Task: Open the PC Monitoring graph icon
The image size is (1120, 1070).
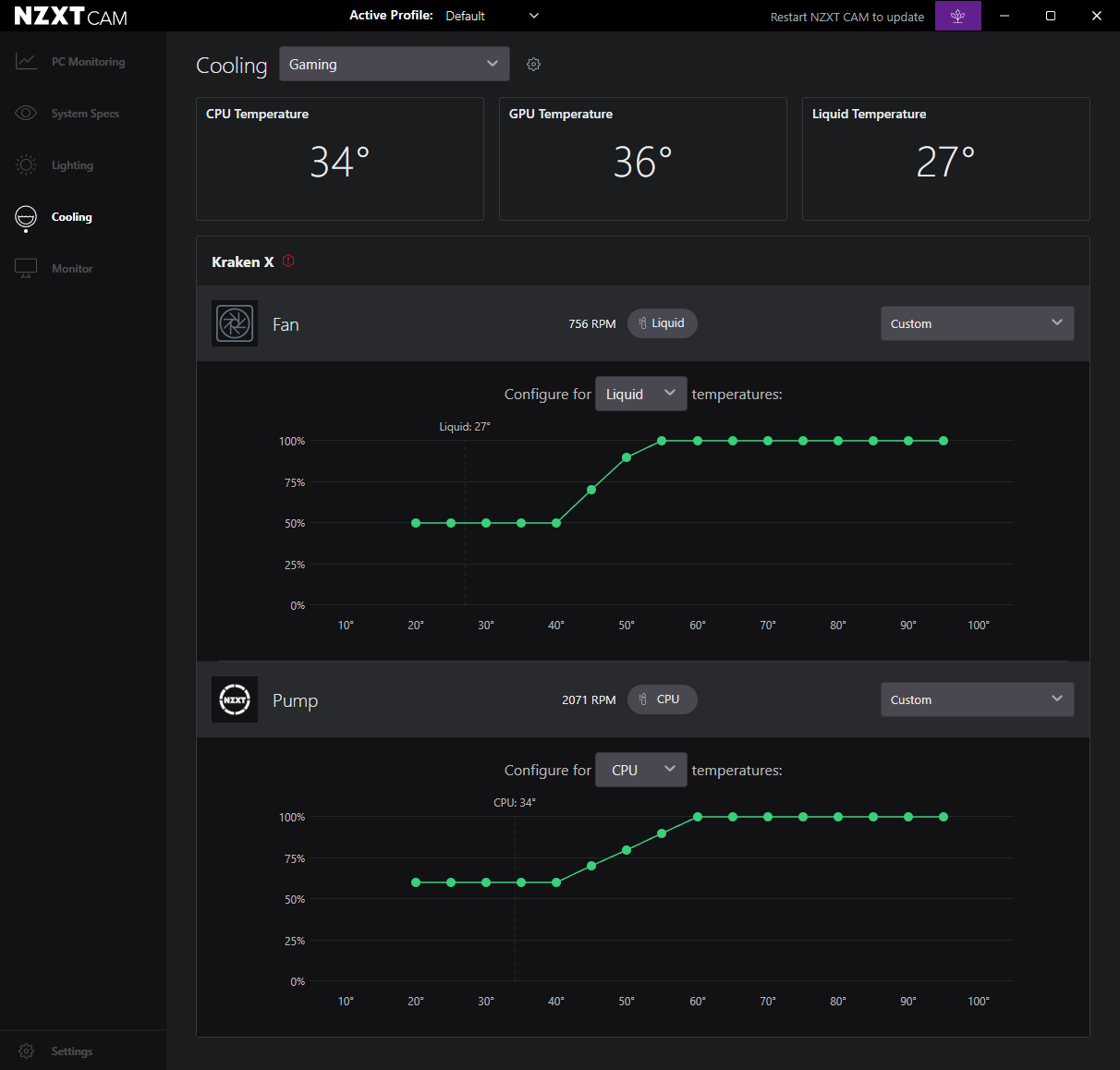Action: [x=26, y=62]
